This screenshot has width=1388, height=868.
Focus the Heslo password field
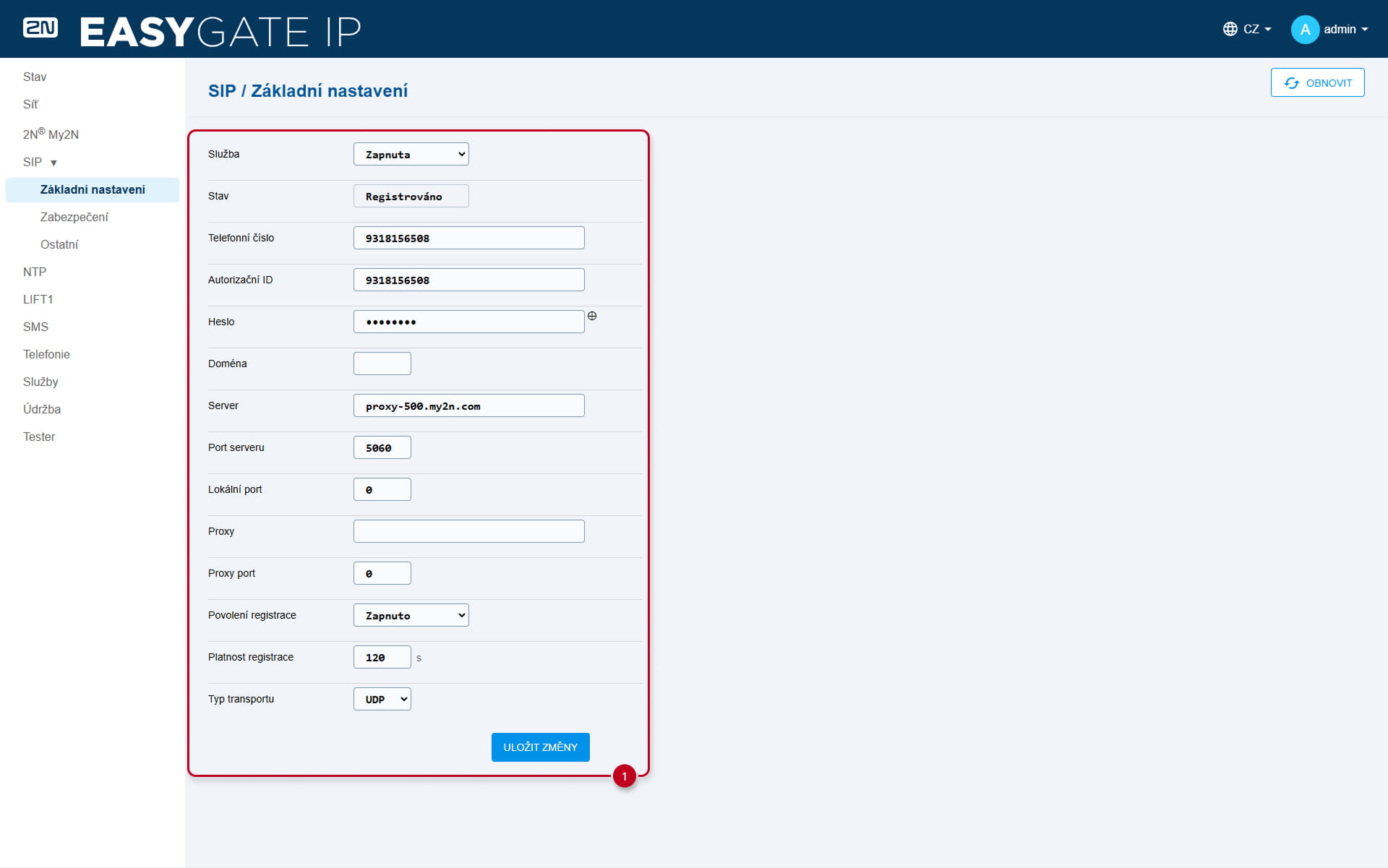pos(468,322)
